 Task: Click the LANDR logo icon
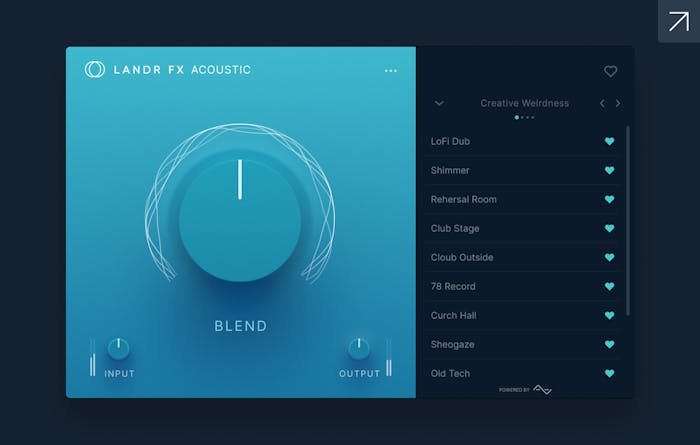[x=95, y=70]
